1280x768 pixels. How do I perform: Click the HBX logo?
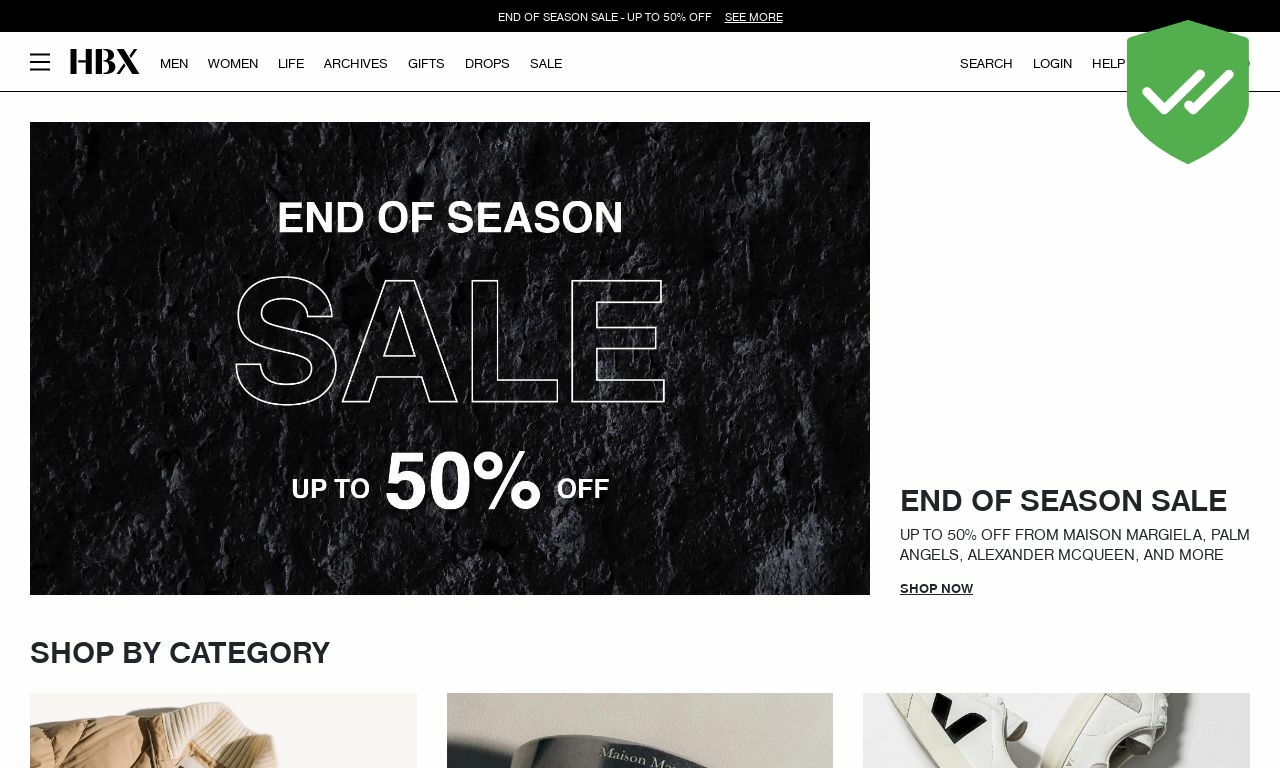[105, 62]
